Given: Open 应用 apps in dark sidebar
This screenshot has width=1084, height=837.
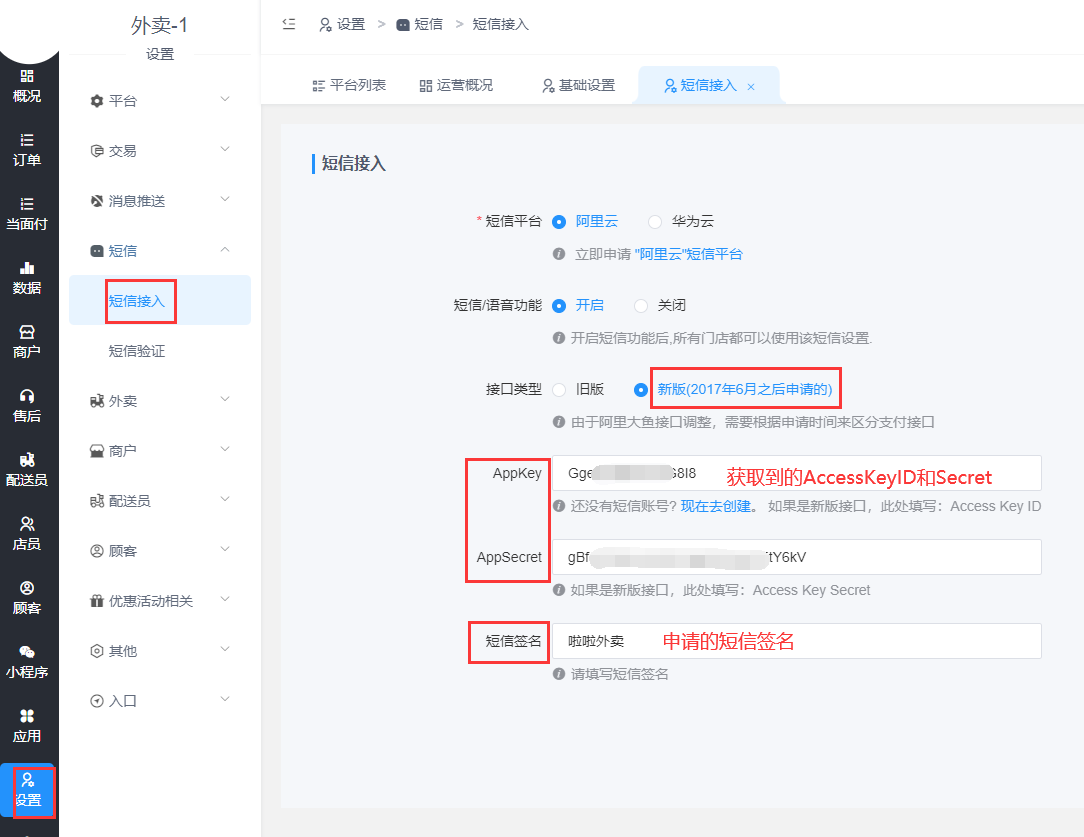Looking at the screenshot, I should [x=27, y=726].
